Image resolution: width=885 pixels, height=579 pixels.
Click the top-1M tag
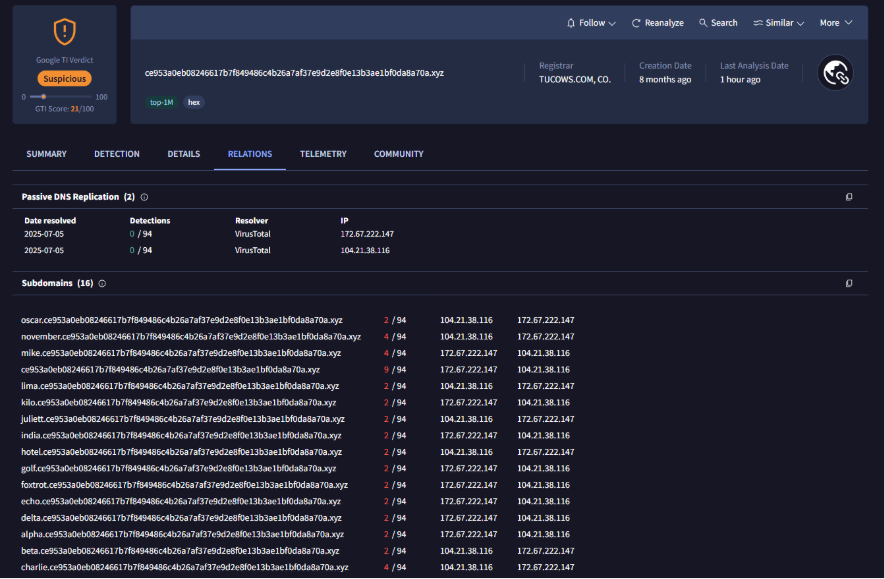161,102
